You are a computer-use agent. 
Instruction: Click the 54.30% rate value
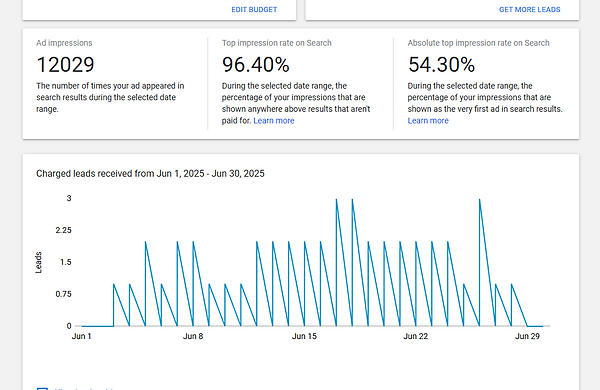pos(441,64)
